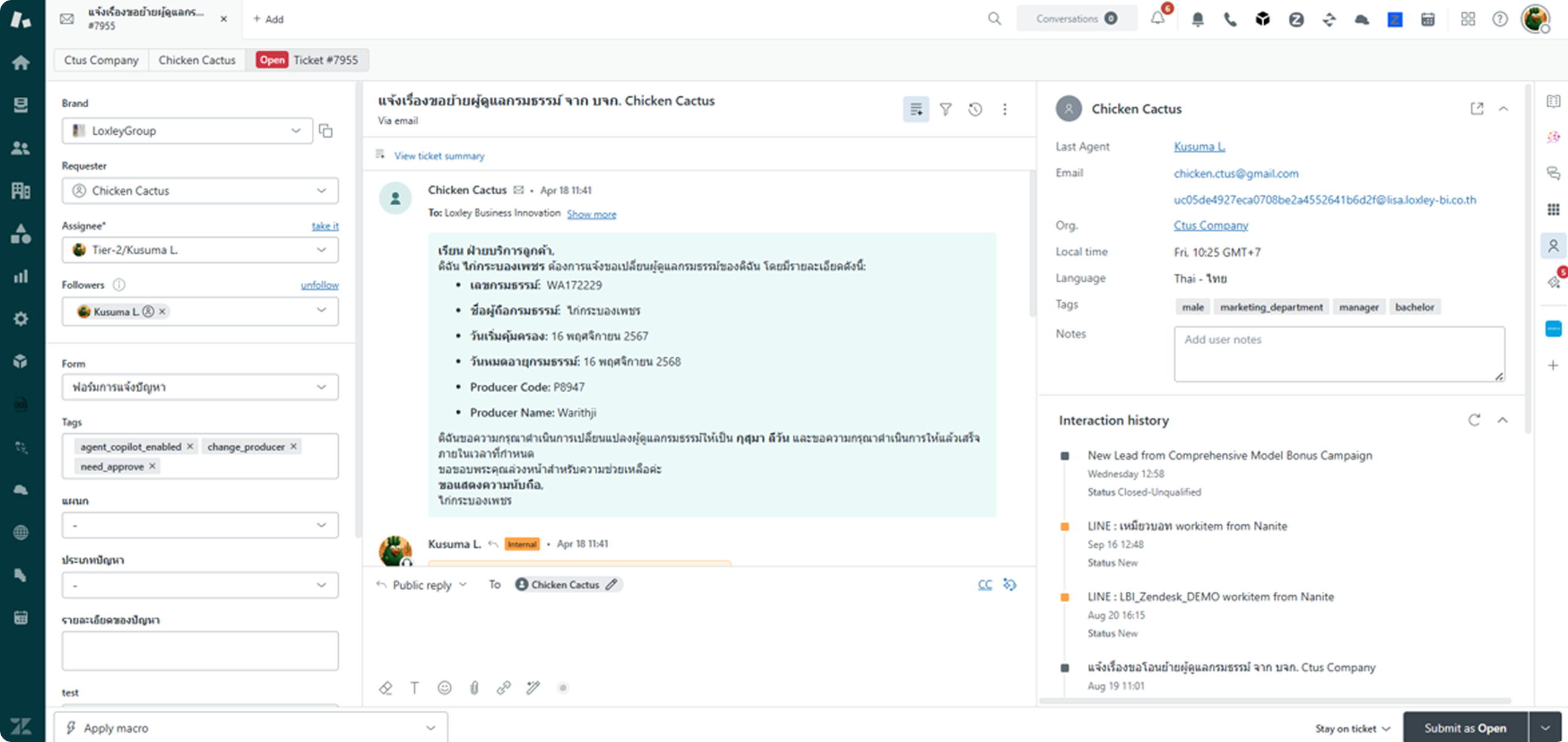The image size is (1568, 742).
Task: Open the phone call icon
Action: coord(1230,19)
